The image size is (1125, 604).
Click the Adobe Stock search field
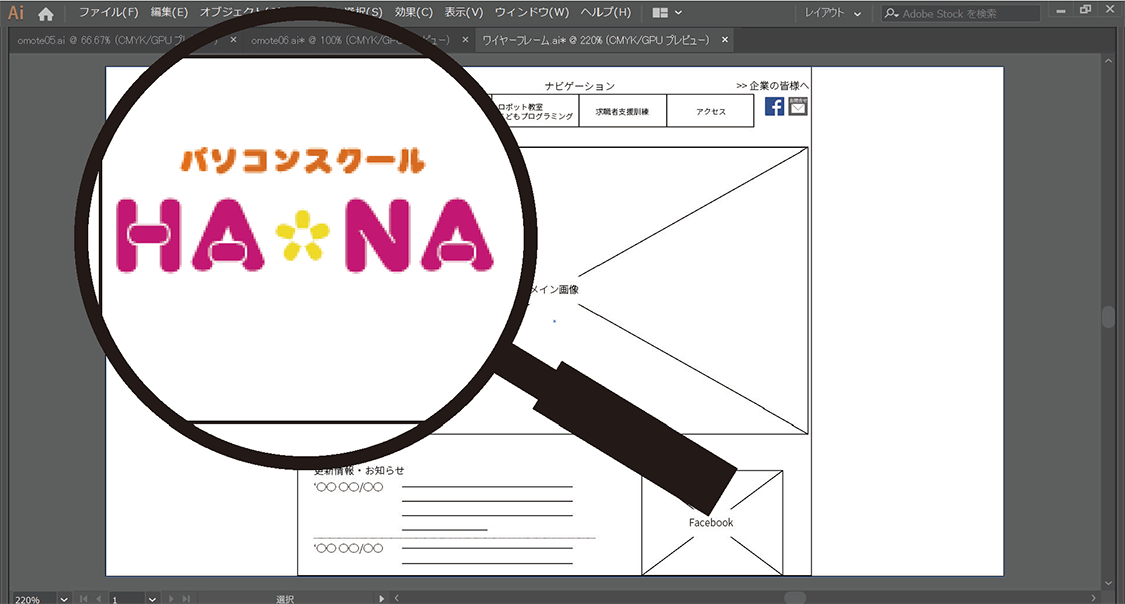click(x=961, y=13)
